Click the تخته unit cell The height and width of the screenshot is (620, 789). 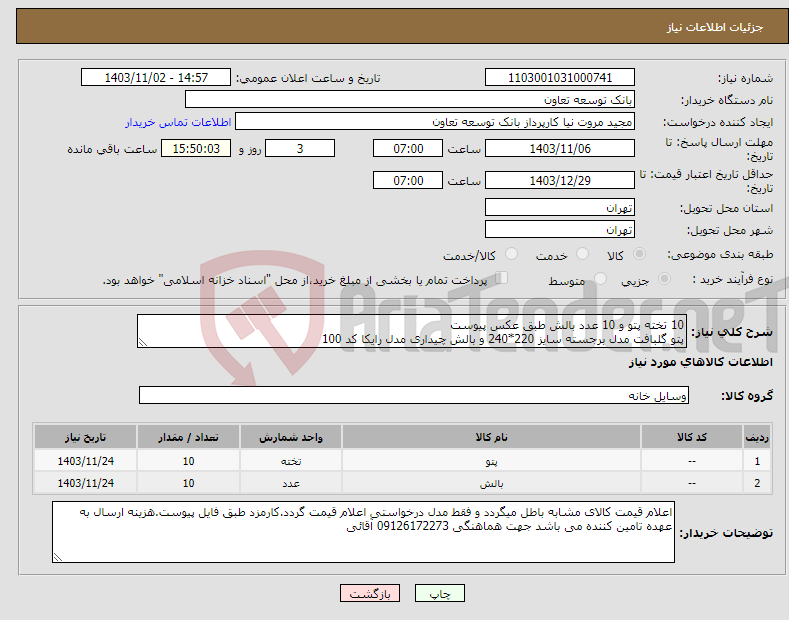[291, 461]
